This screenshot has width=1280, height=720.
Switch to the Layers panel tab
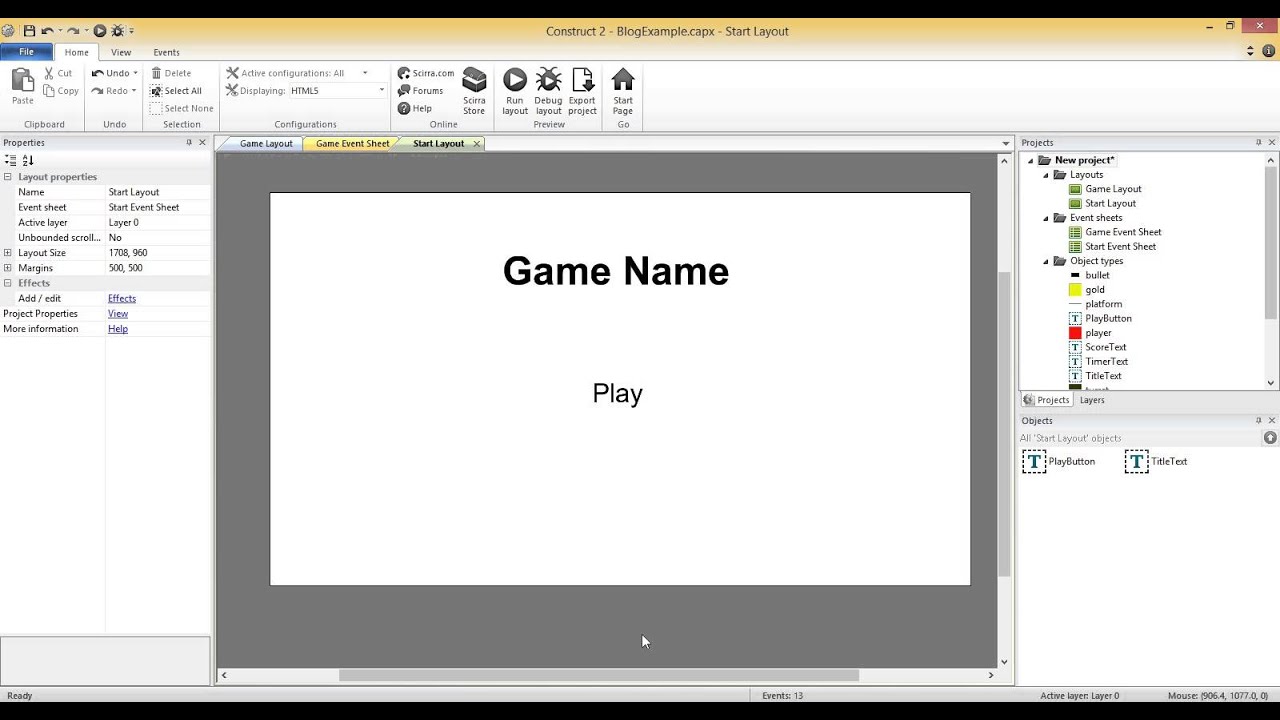1092,400
